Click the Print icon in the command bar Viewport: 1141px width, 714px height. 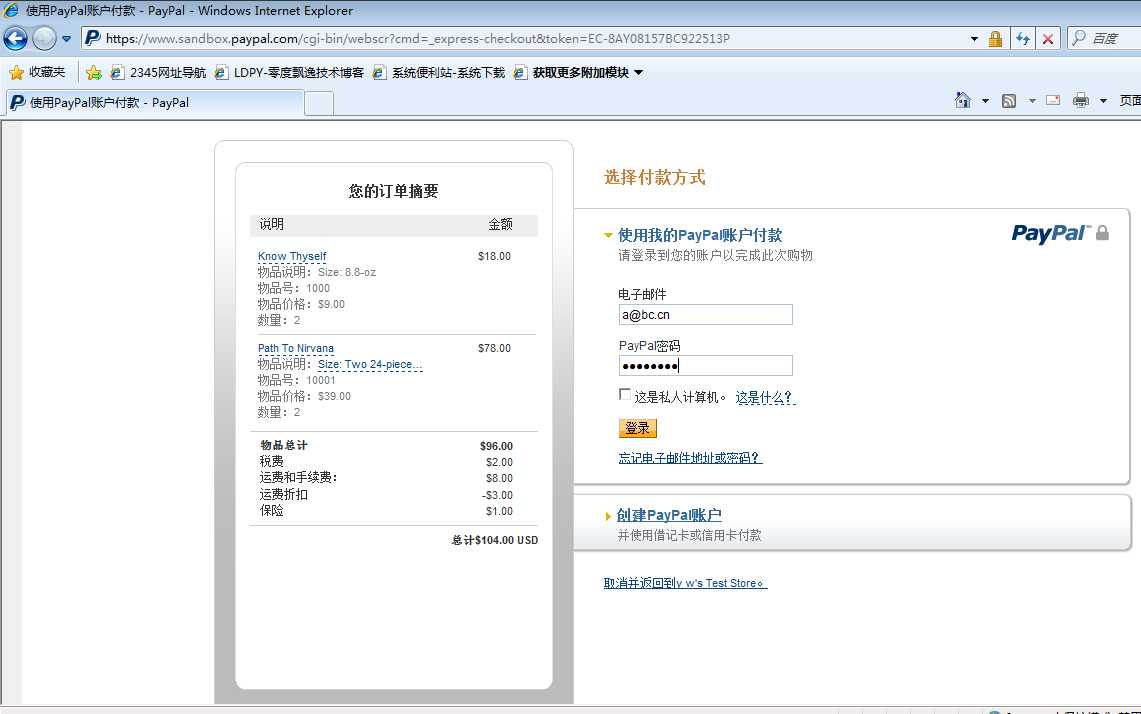1080,102
